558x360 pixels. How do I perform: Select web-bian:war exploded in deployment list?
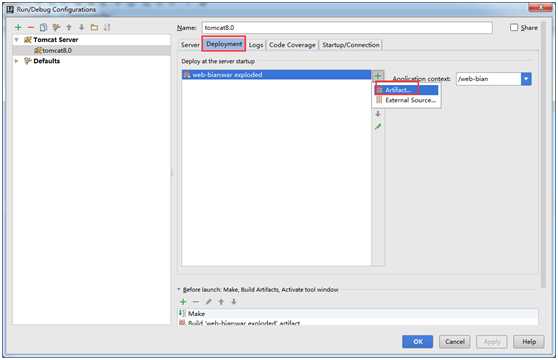point(276,75)
